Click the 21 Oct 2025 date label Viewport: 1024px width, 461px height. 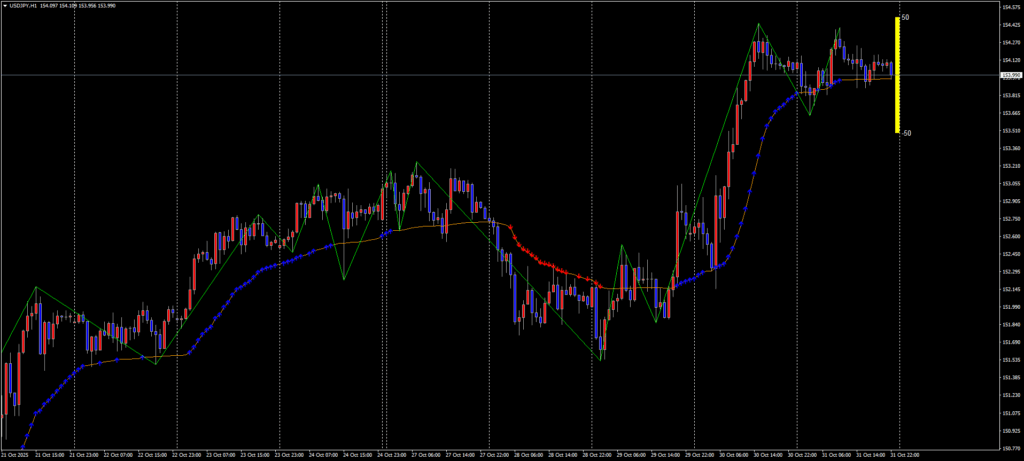16,455
